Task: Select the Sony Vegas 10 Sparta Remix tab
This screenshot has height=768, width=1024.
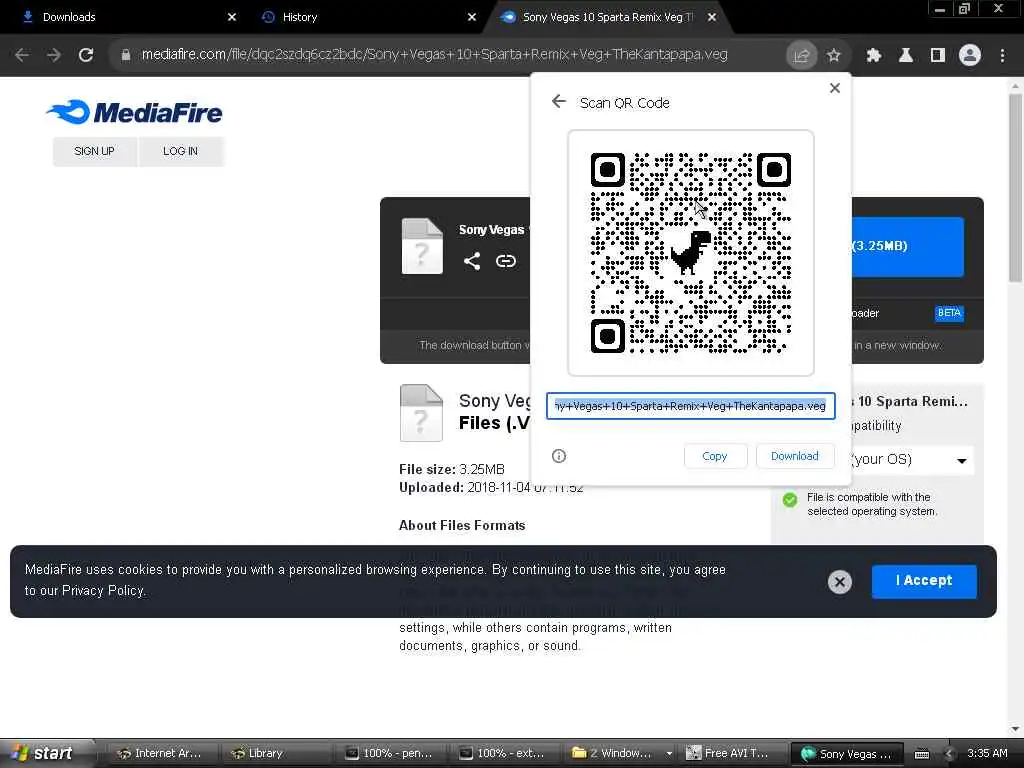Action: [x=607, y=17]
